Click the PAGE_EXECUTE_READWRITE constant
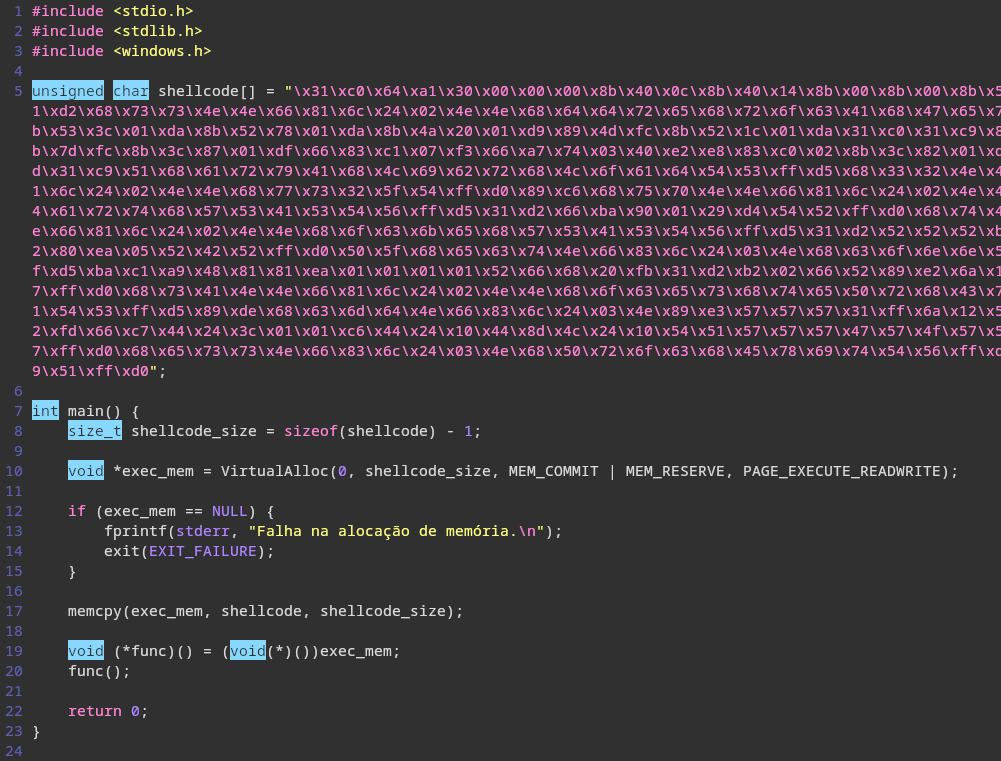This screenshot has width=1001, height=761. point(841,471)
